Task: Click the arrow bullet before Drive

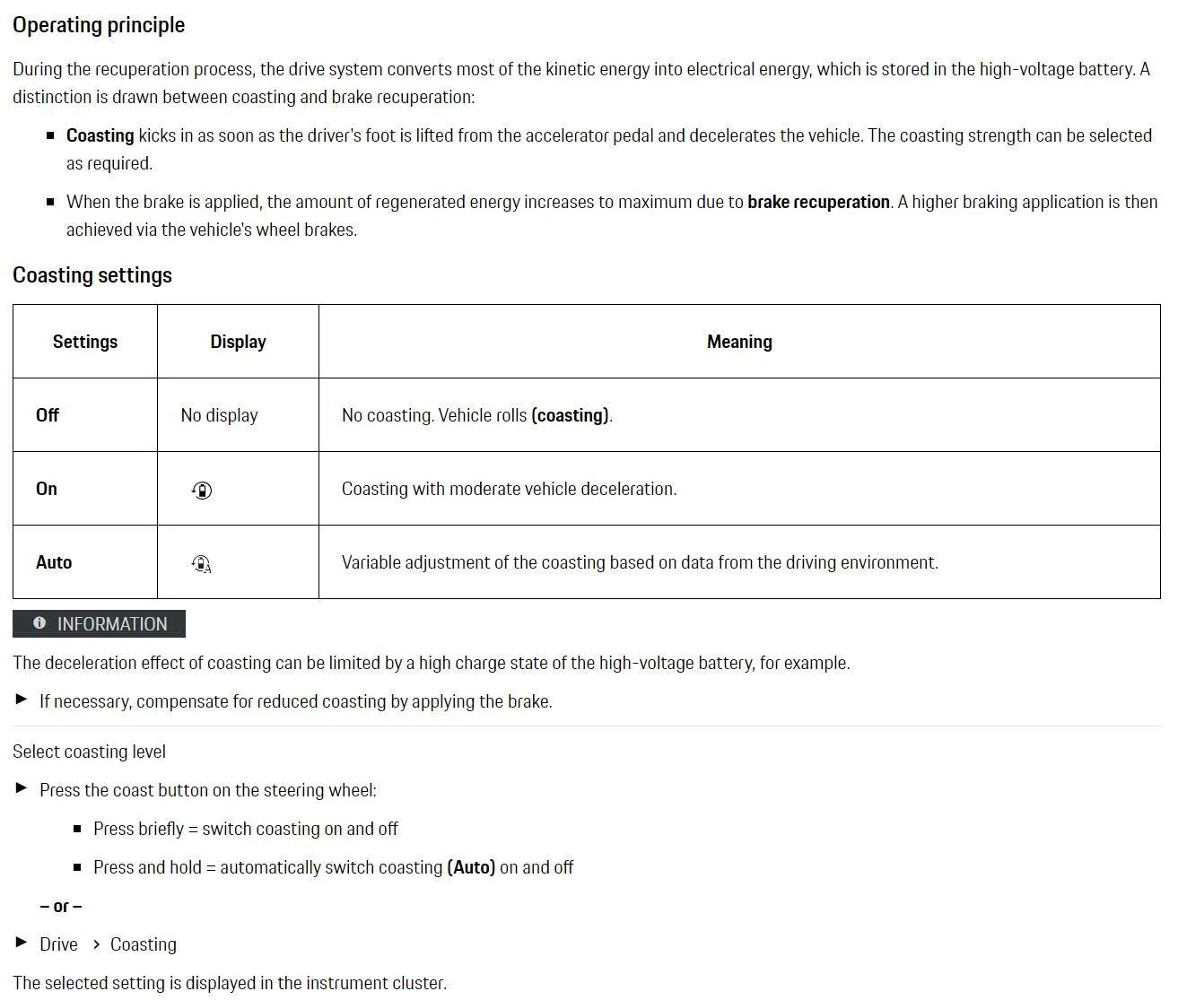Action: coord(22,943)
